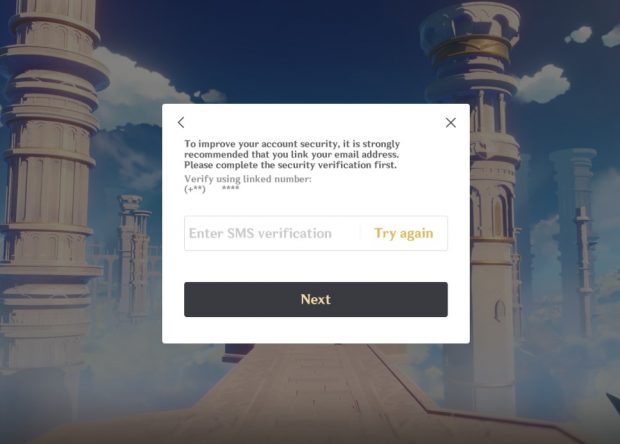Viewport: 620px width, 444px height.
Task: Click the divider beside Try again
Action: tap(361, 233)
